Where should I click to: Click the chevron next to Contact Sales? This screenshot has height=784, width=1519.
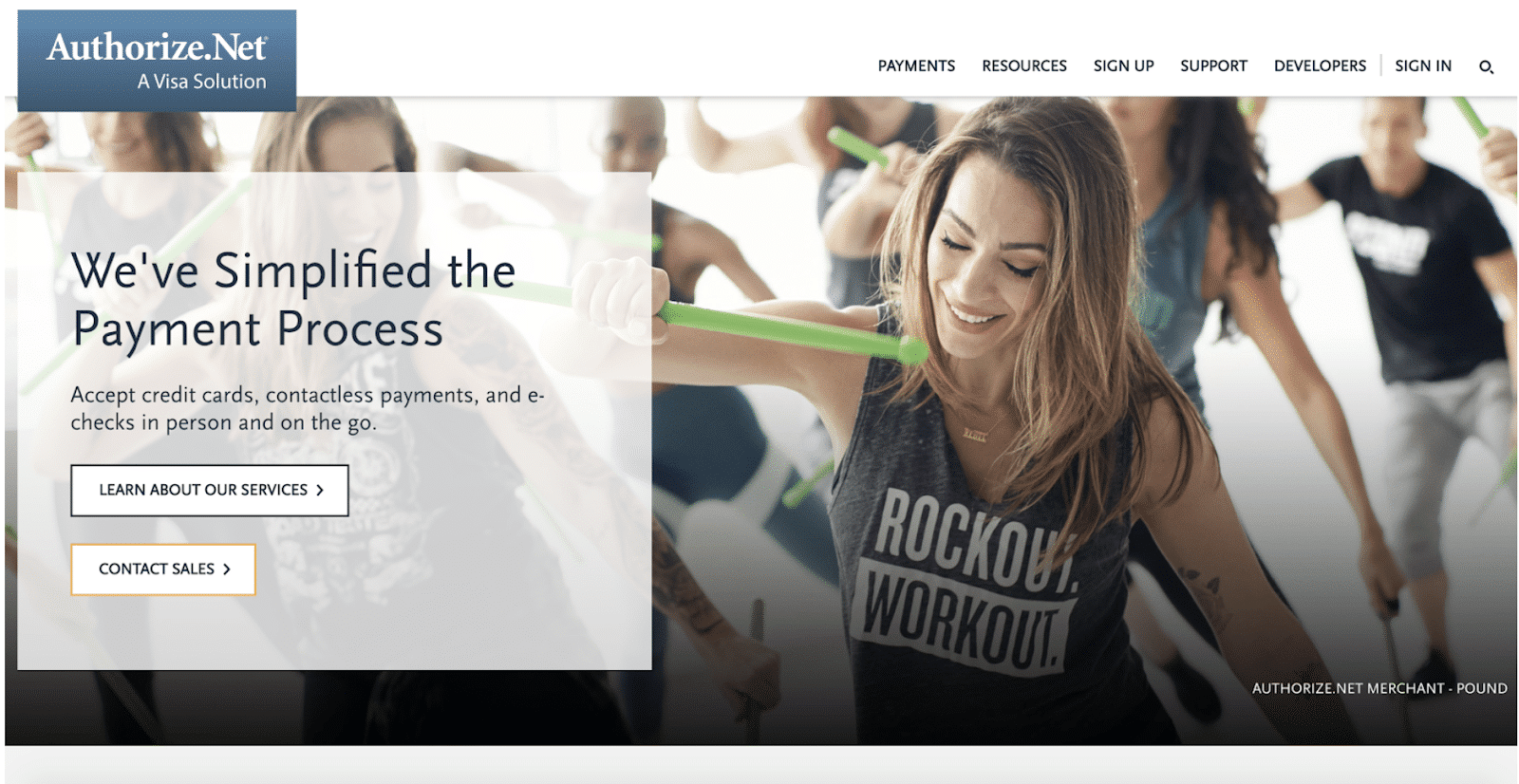coord(227,569)
